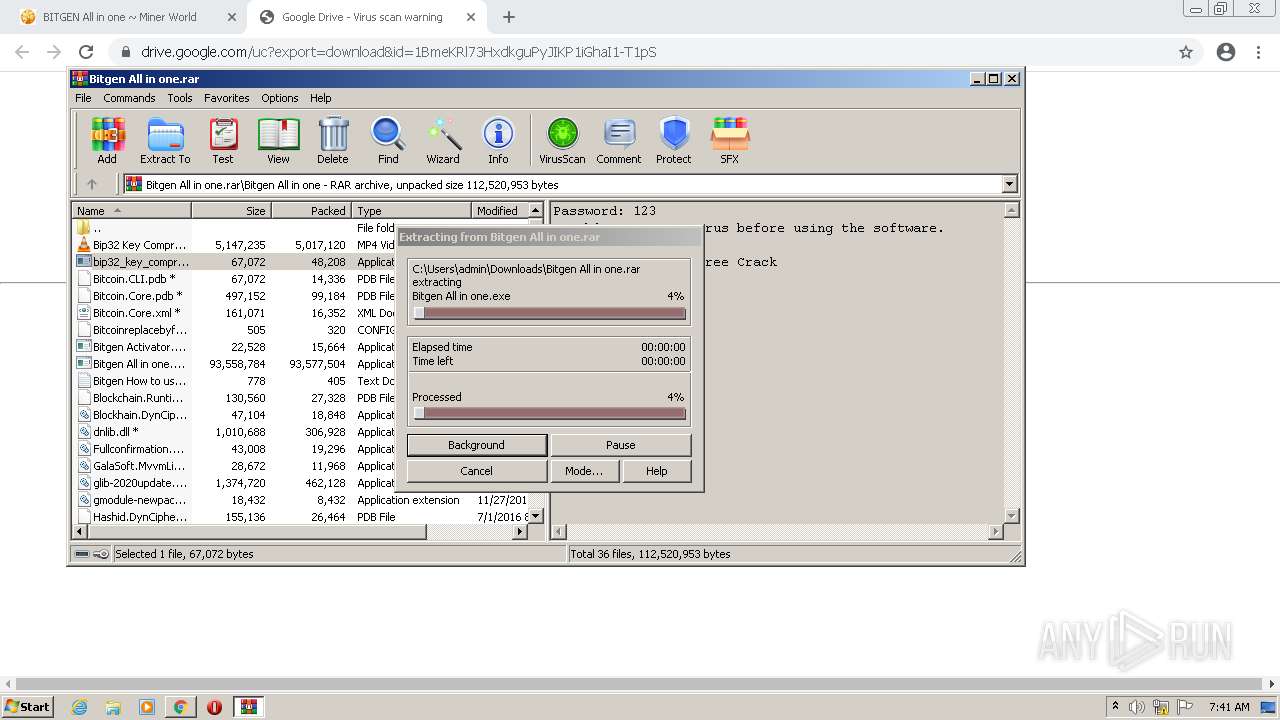Click the Test archive icon

pos(223,140)
